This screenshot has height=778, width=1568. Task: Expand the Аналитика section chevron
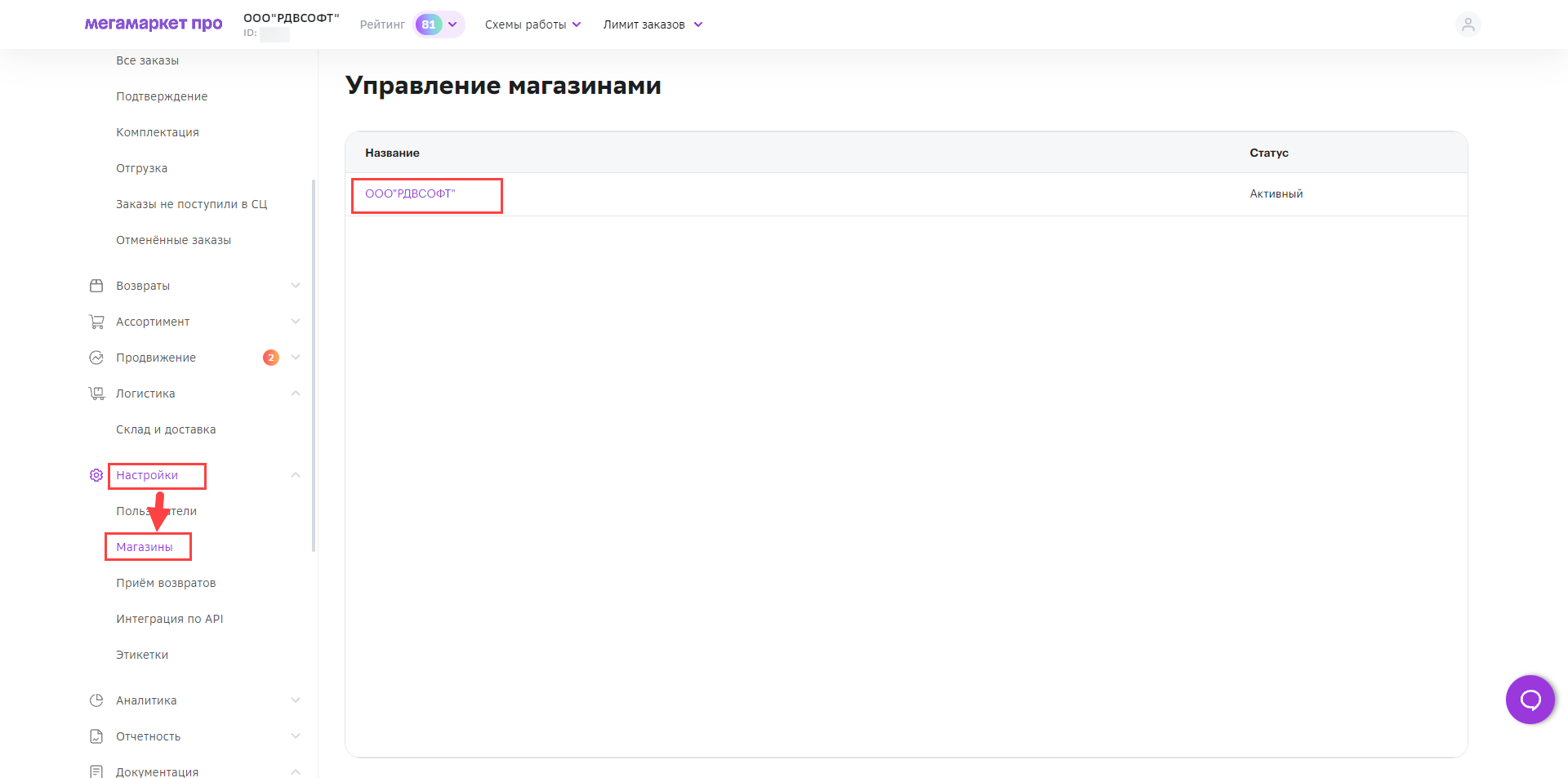click(x=296, y=700)
